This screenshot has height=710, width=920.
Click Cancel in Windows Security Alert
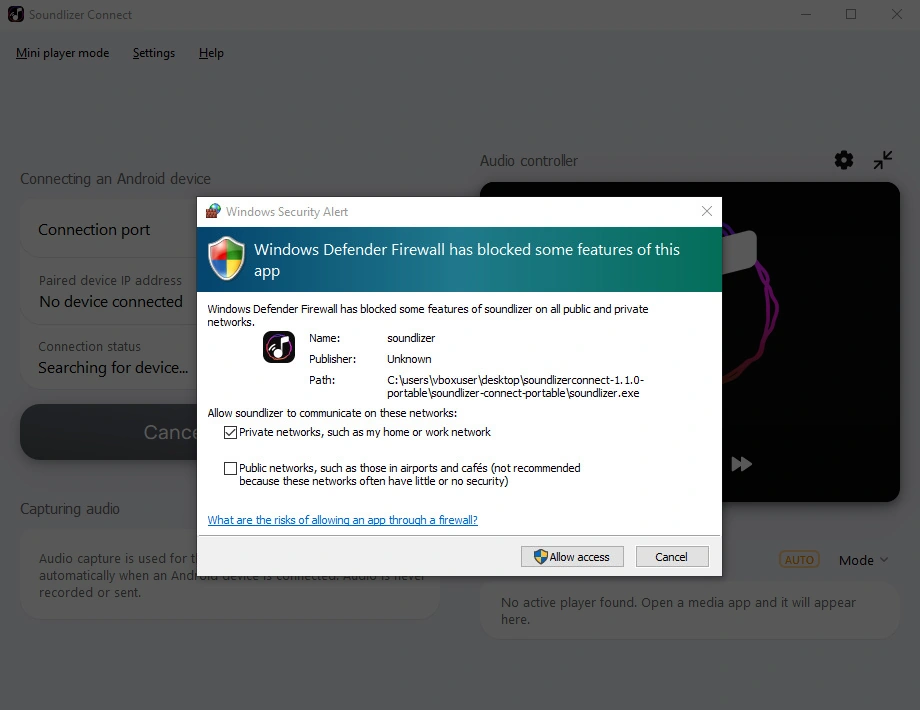tap(672, 557)
